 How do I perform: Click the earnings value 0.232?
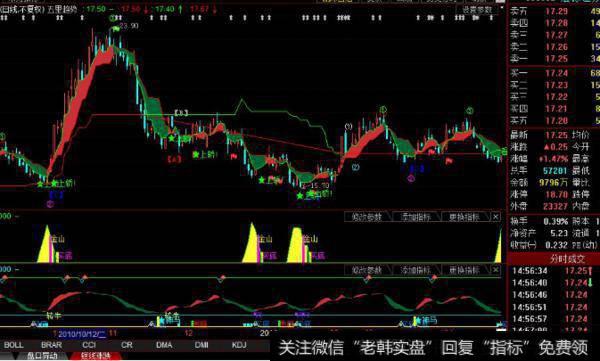point(557,245)
